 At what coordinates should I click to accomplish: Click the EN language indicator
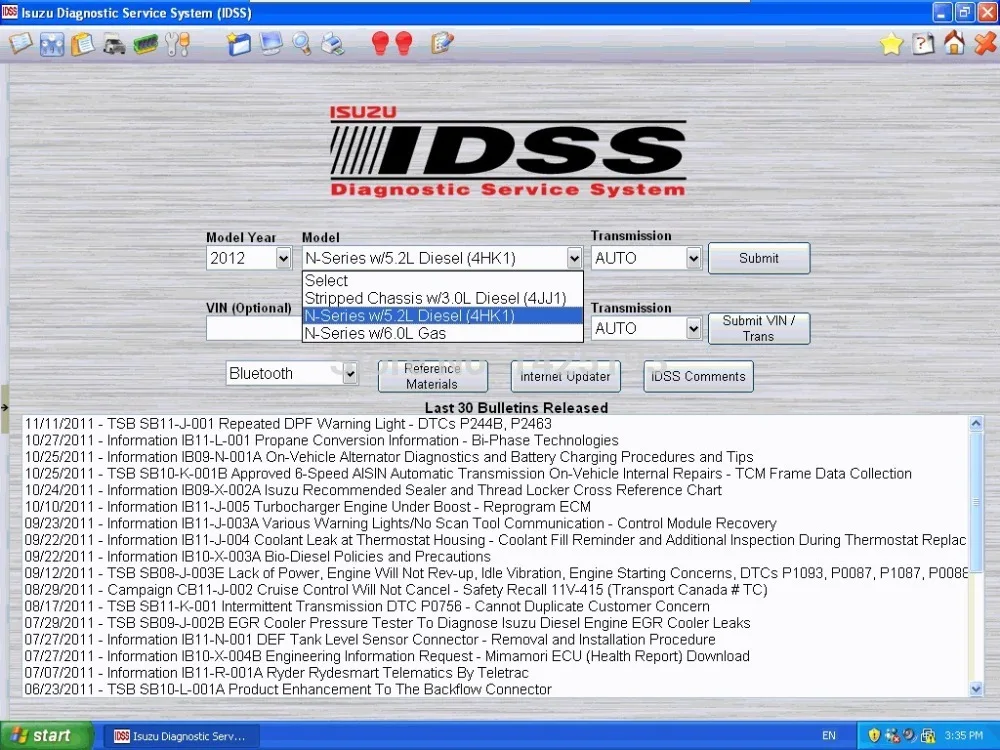click(x=829, y=735)
